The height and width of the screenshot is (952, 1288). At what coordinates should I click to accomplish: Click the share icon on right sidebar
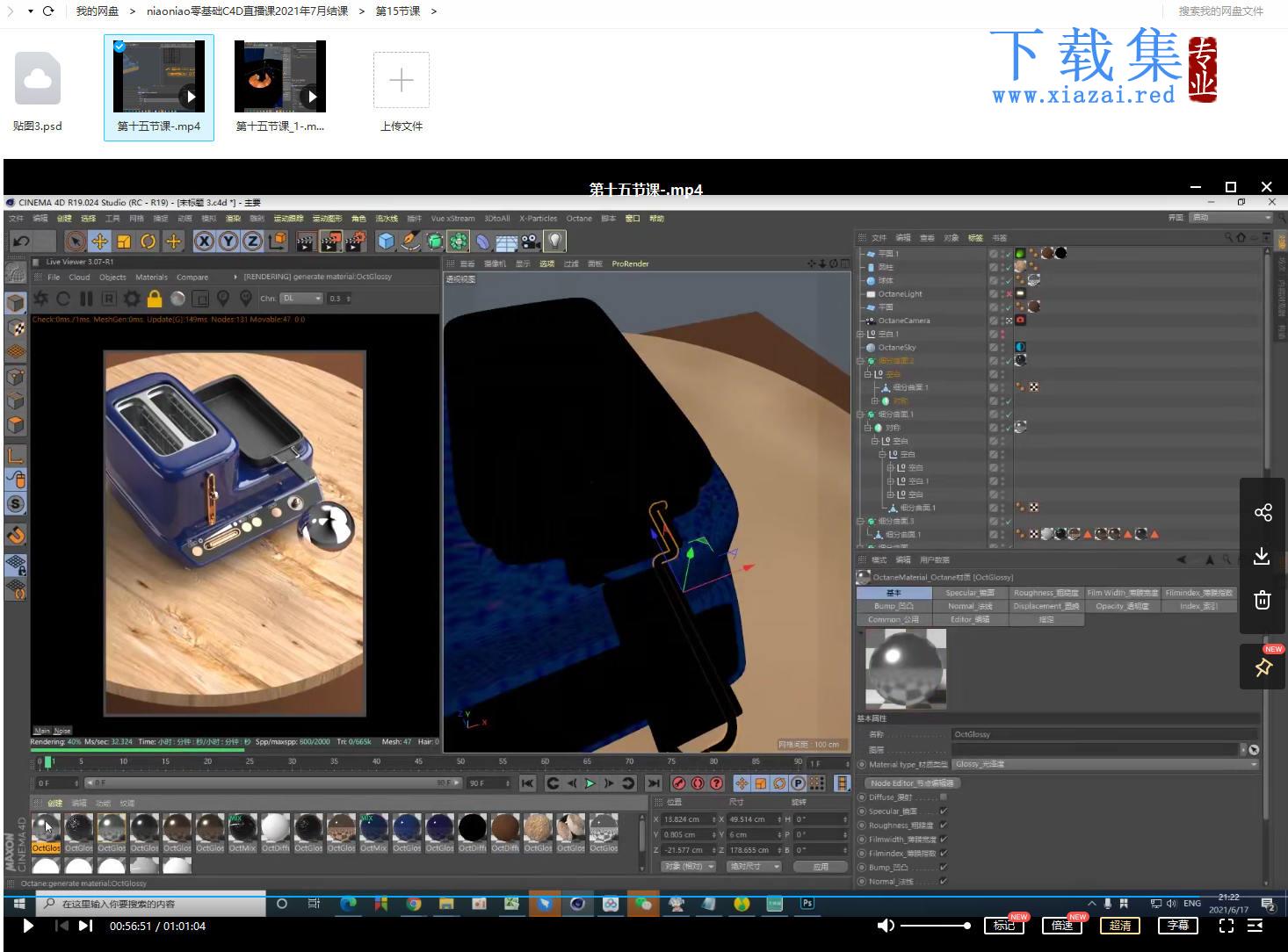[1263, 513]
